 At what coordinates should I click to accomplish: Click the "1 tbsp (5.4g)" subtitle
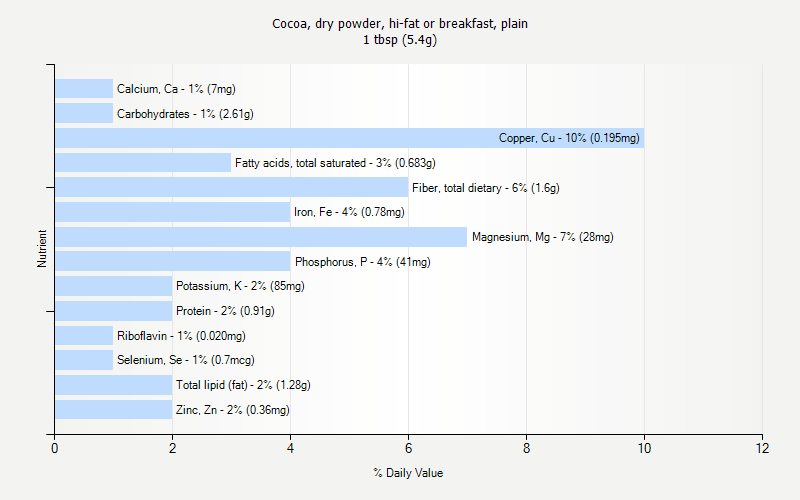400,40
